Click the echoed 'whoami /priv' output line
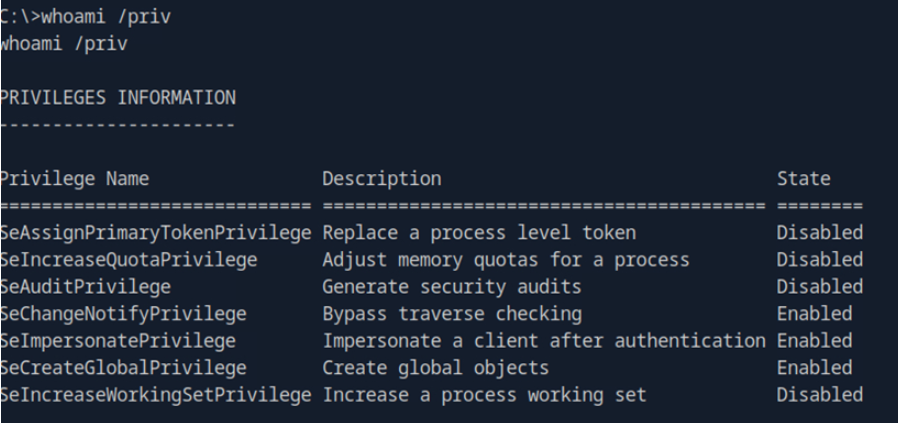This screenshot has width=898, height=423. coord(62,44)
